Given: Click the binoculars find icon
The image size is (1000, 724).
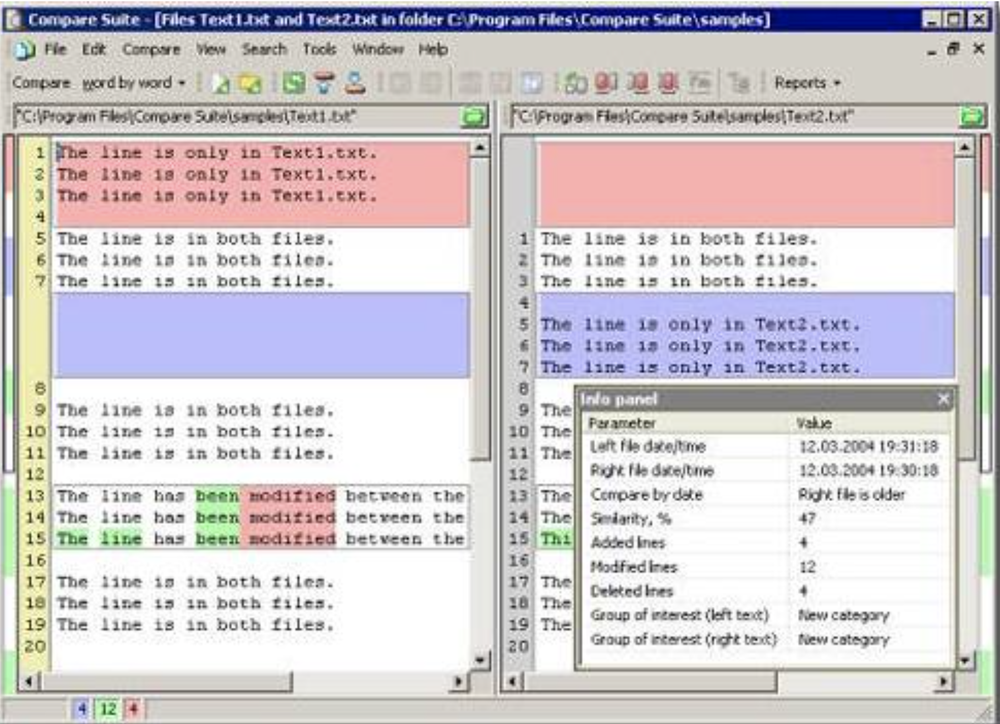Looking at the screenshot, I should pos(575,84).
